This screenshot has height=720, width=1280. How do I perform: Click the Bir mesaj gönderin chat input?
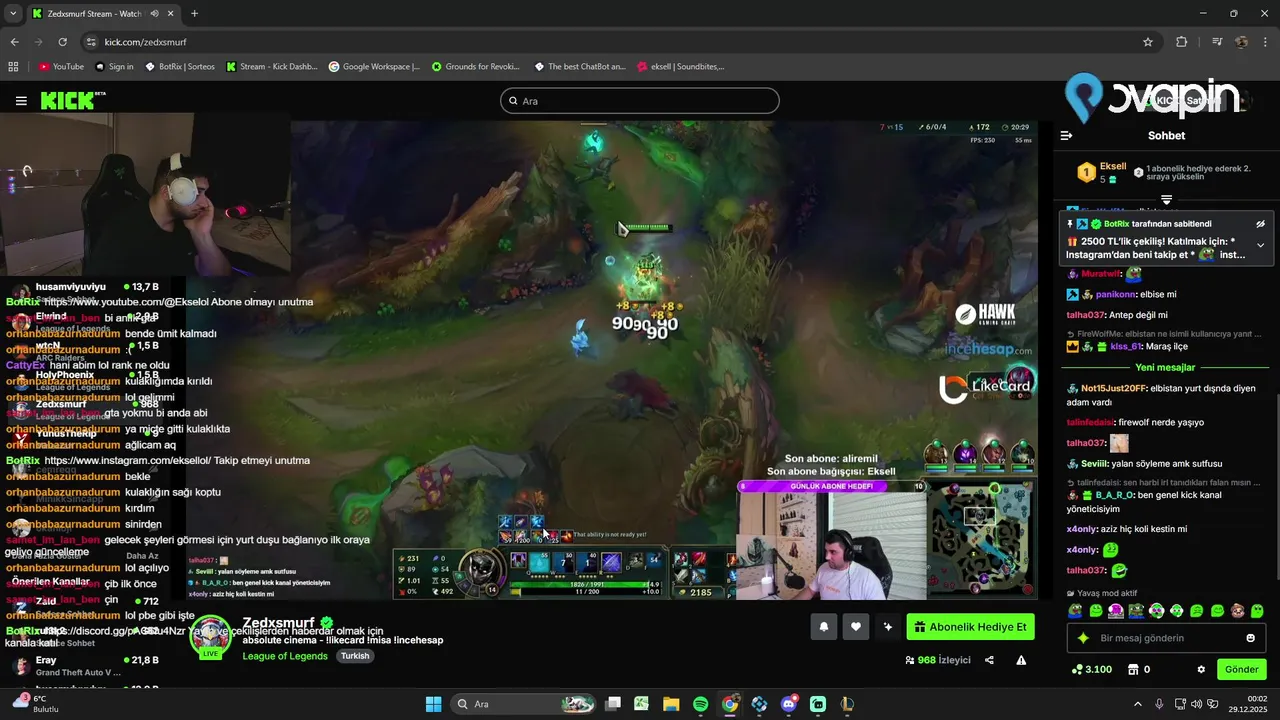1166,638
